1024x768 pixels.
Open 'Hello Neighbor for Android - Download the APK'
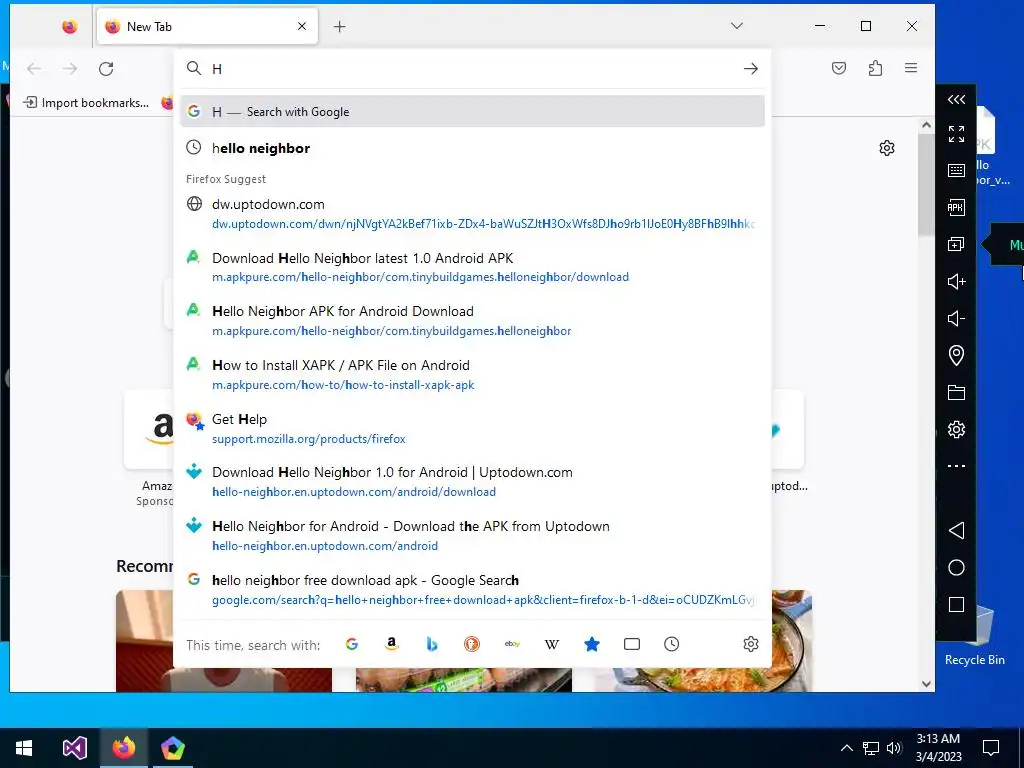tap(472, 536)
